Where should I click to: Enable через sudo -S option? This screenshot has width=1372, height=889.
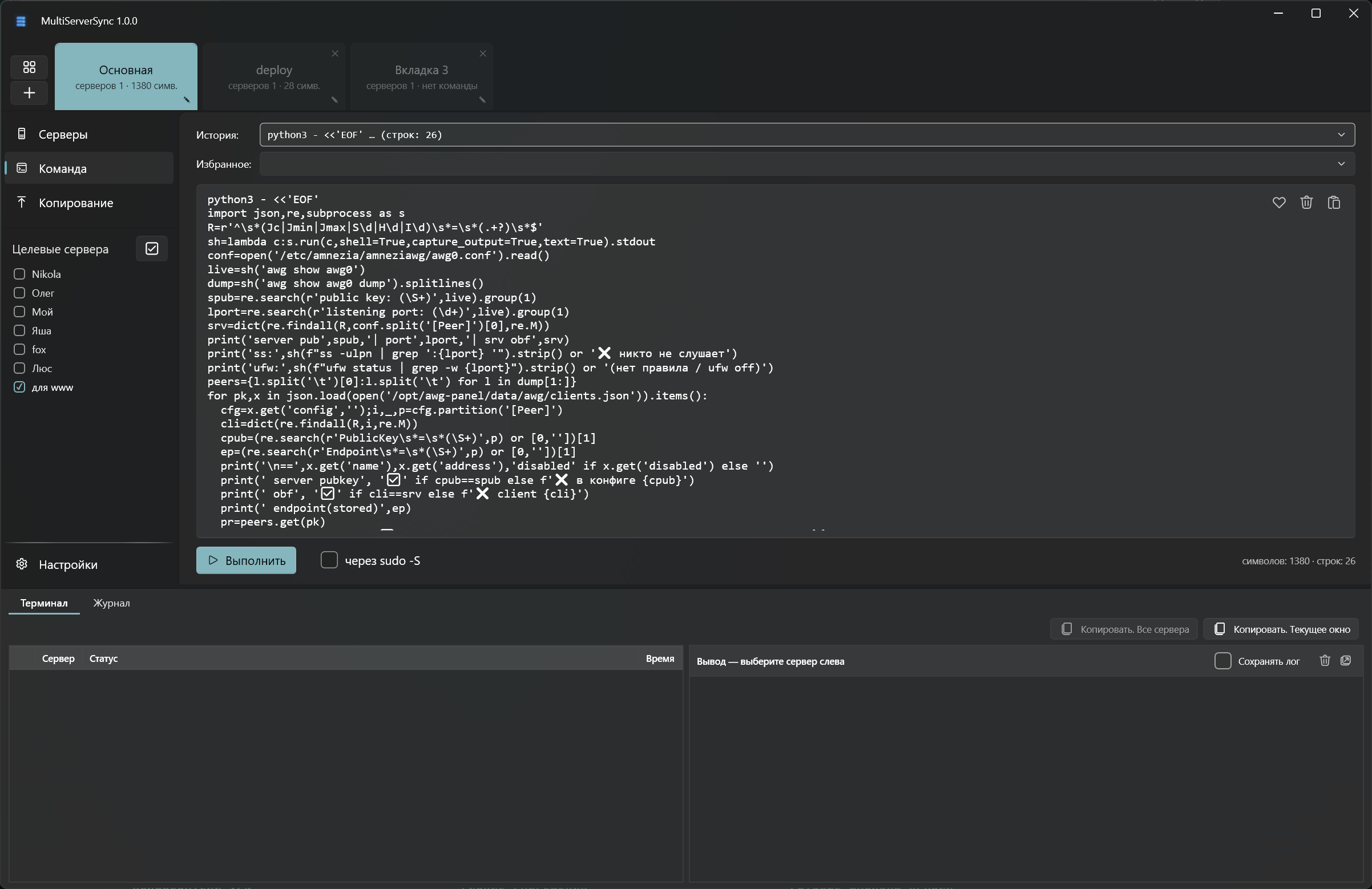pos(329,560)
